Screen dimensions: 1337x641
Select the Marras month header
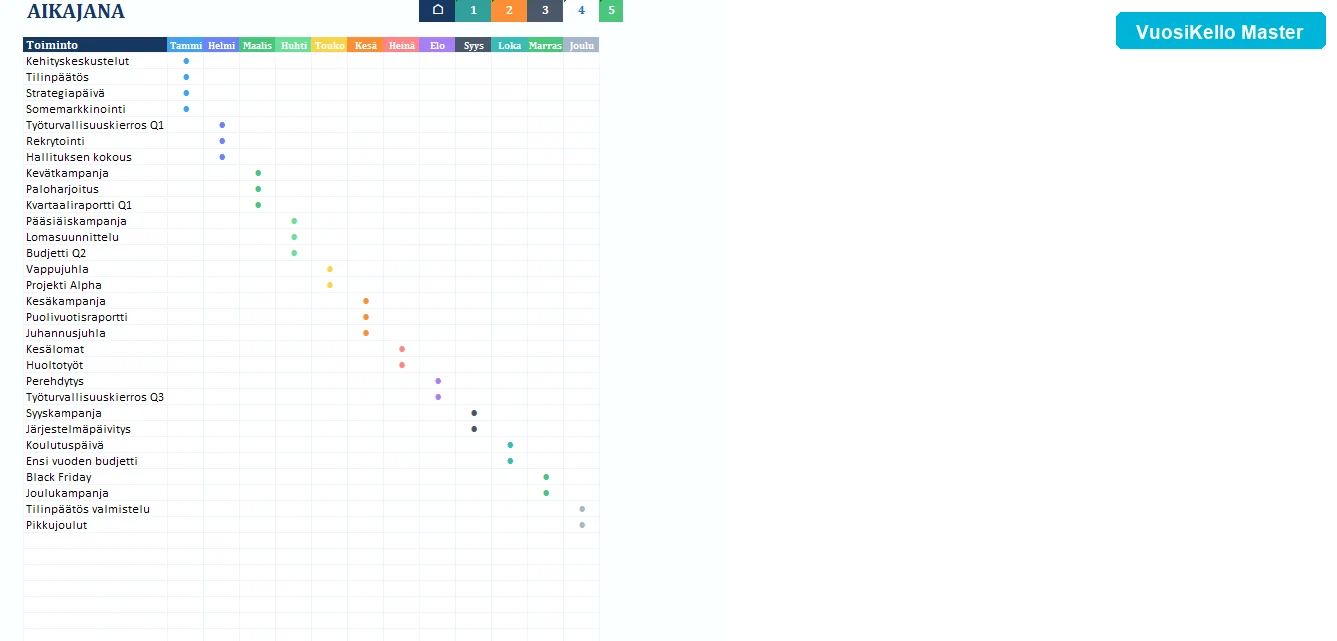click(x=545, y=45)
